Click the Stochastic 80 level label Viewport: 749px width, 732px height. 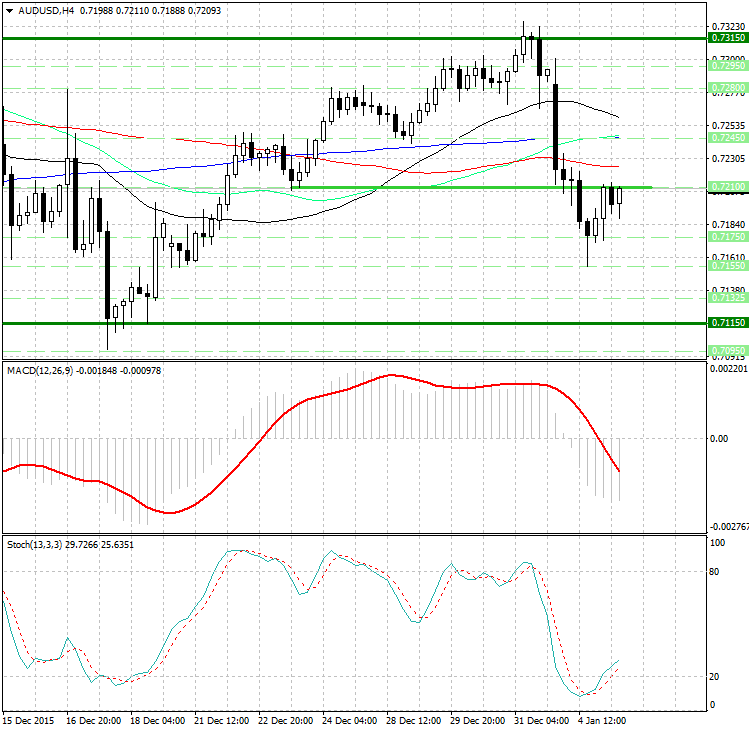point(715,573)
